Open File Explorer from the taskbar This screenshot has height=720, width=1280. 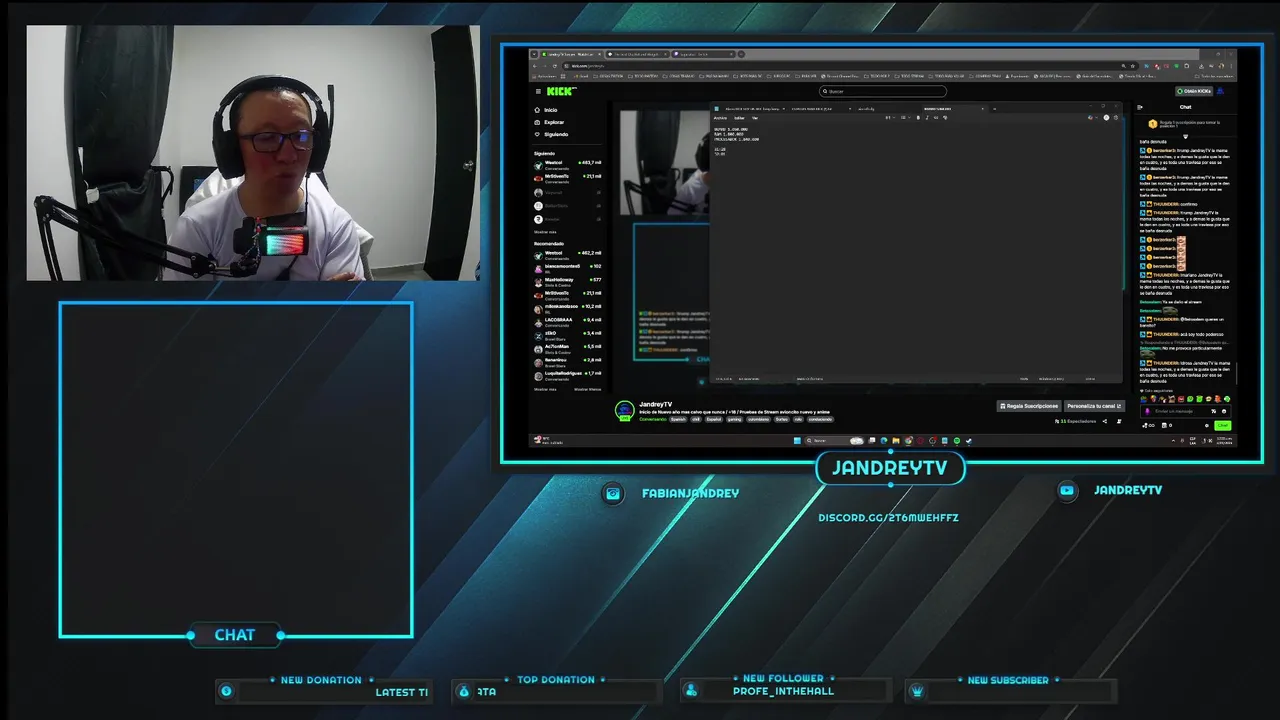pyautogui.click(x=896, y=440)
